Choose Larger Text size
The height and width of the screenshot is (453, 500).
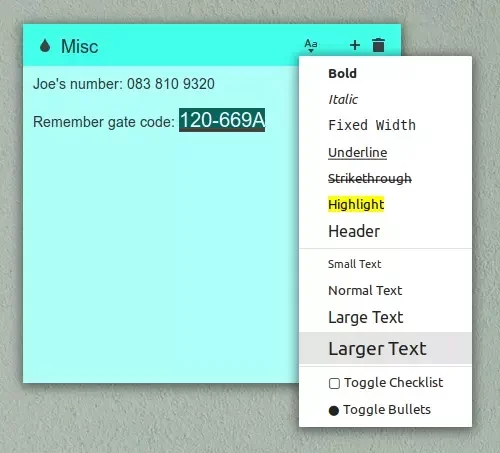385,348
